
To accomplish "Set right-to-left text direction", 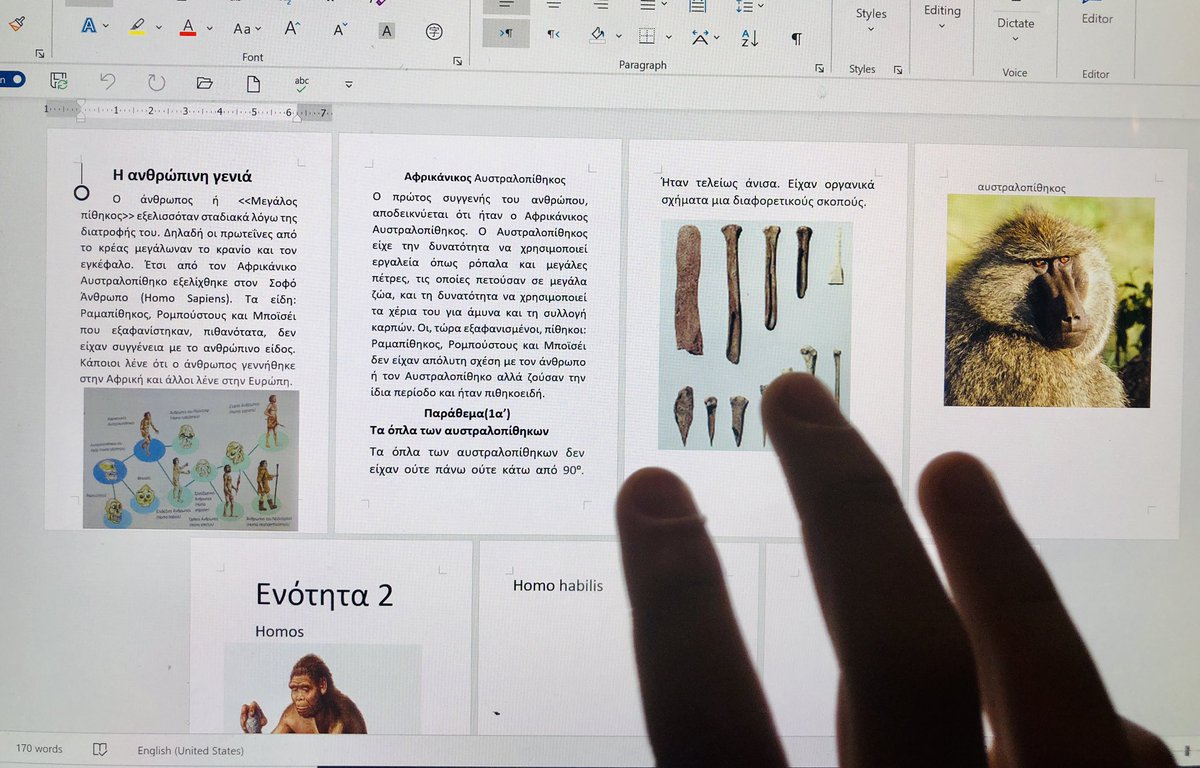I will [553, 34].
